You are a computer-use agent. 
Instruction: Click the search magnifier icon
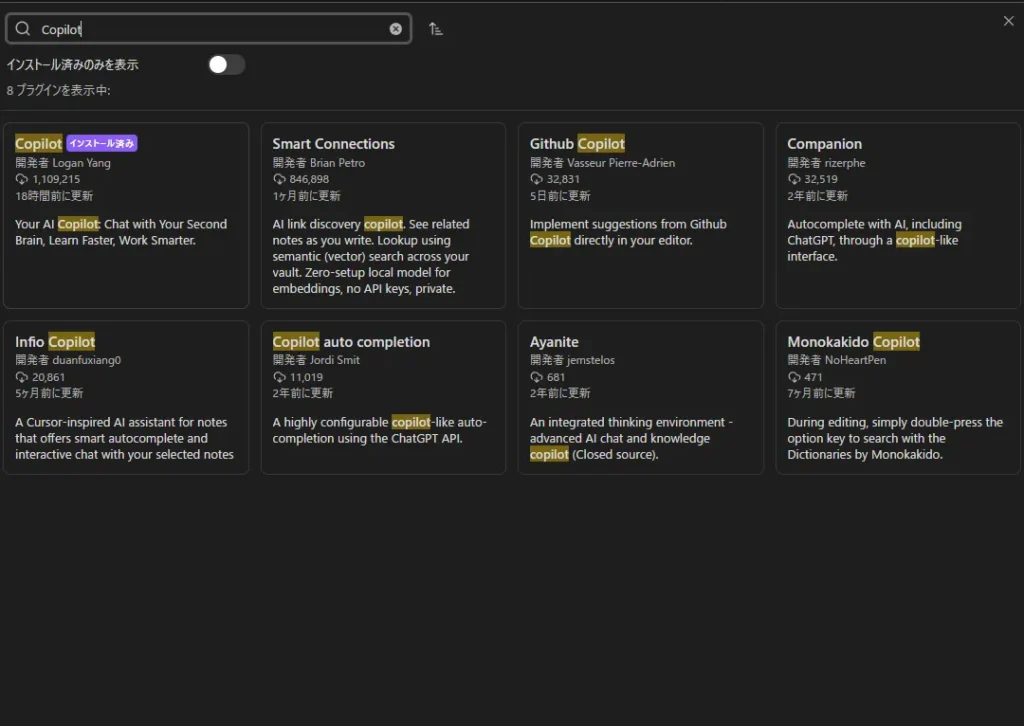point(23,29)
